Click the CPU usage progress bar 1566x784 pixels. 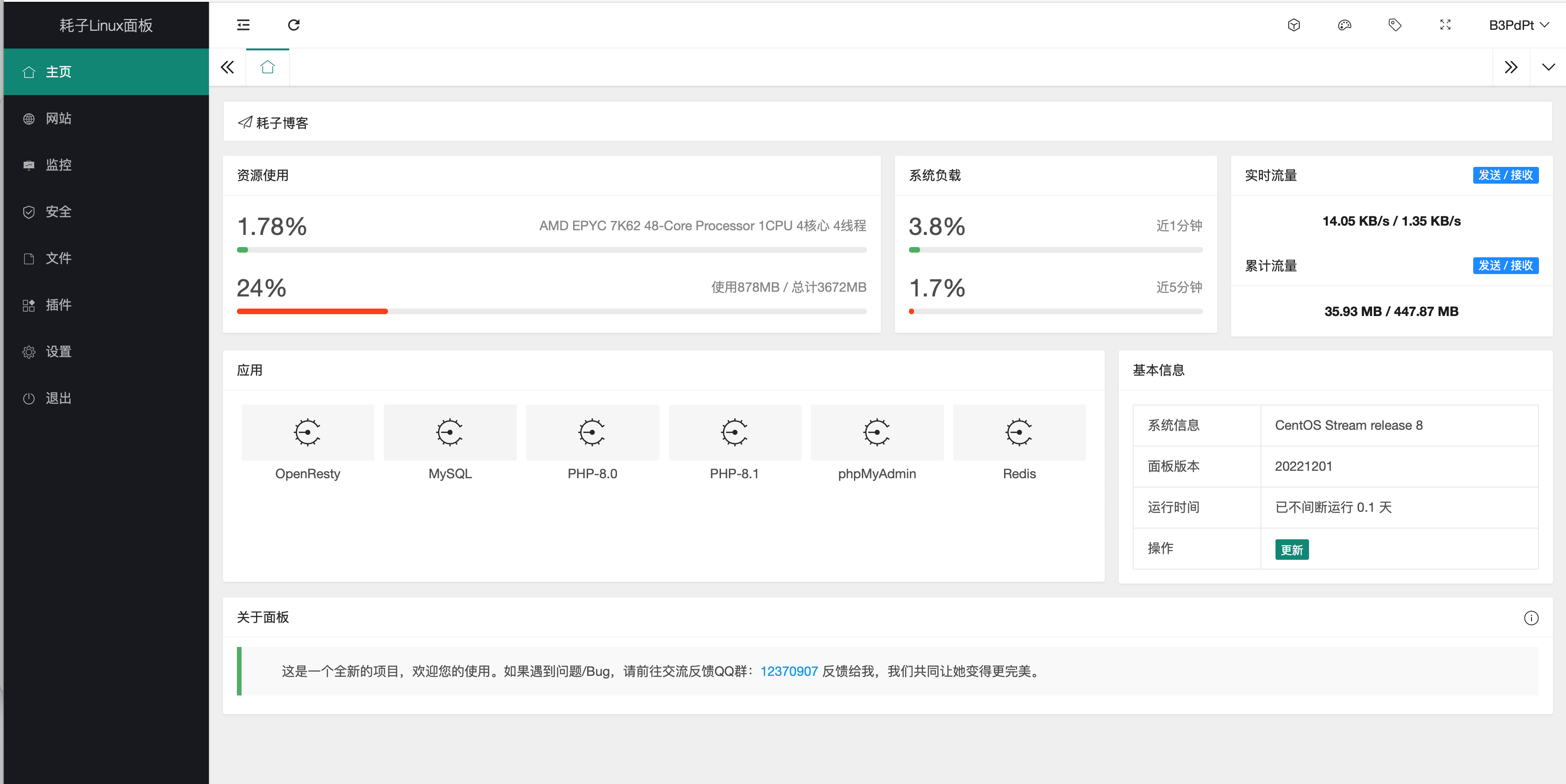[x=551, y=250]
